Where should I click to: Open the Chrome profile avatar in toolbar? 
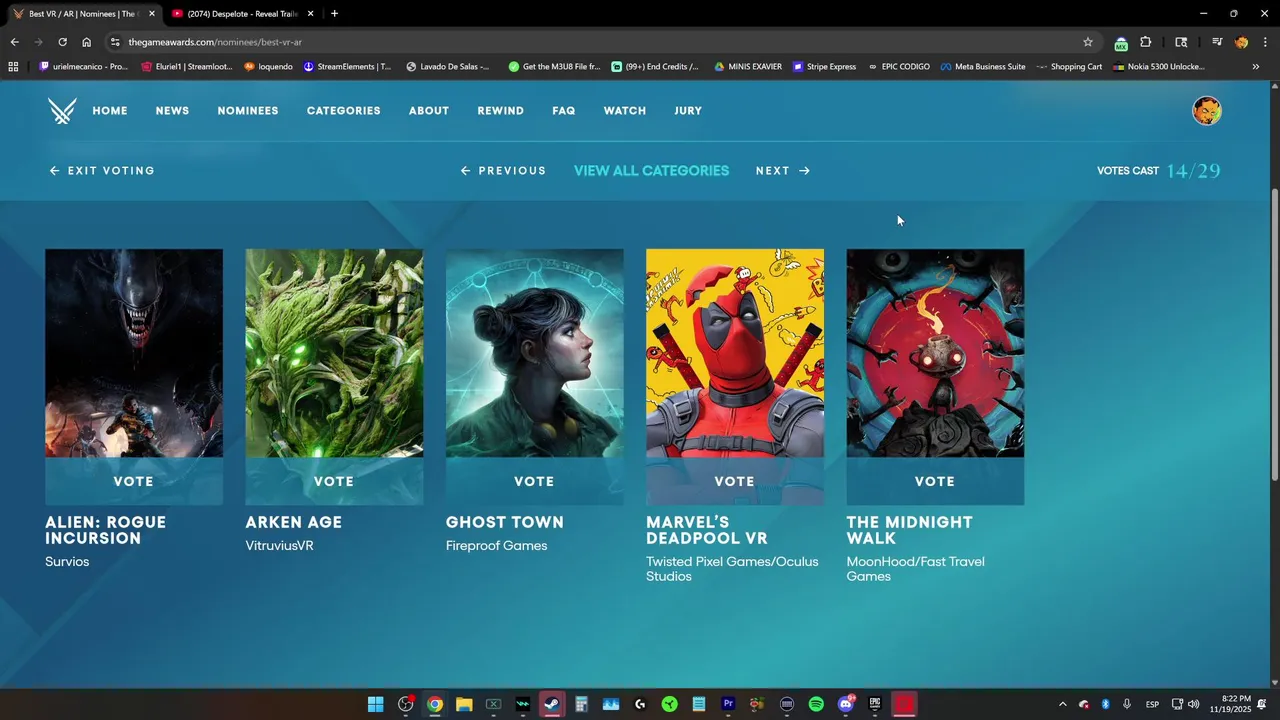(1241, 42)
